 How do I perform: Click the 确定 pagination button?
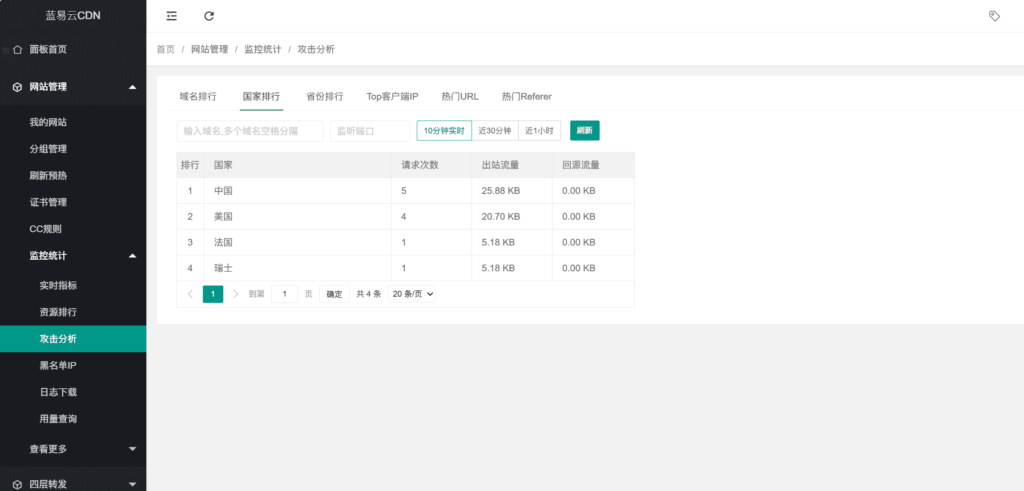click(334, 294)
